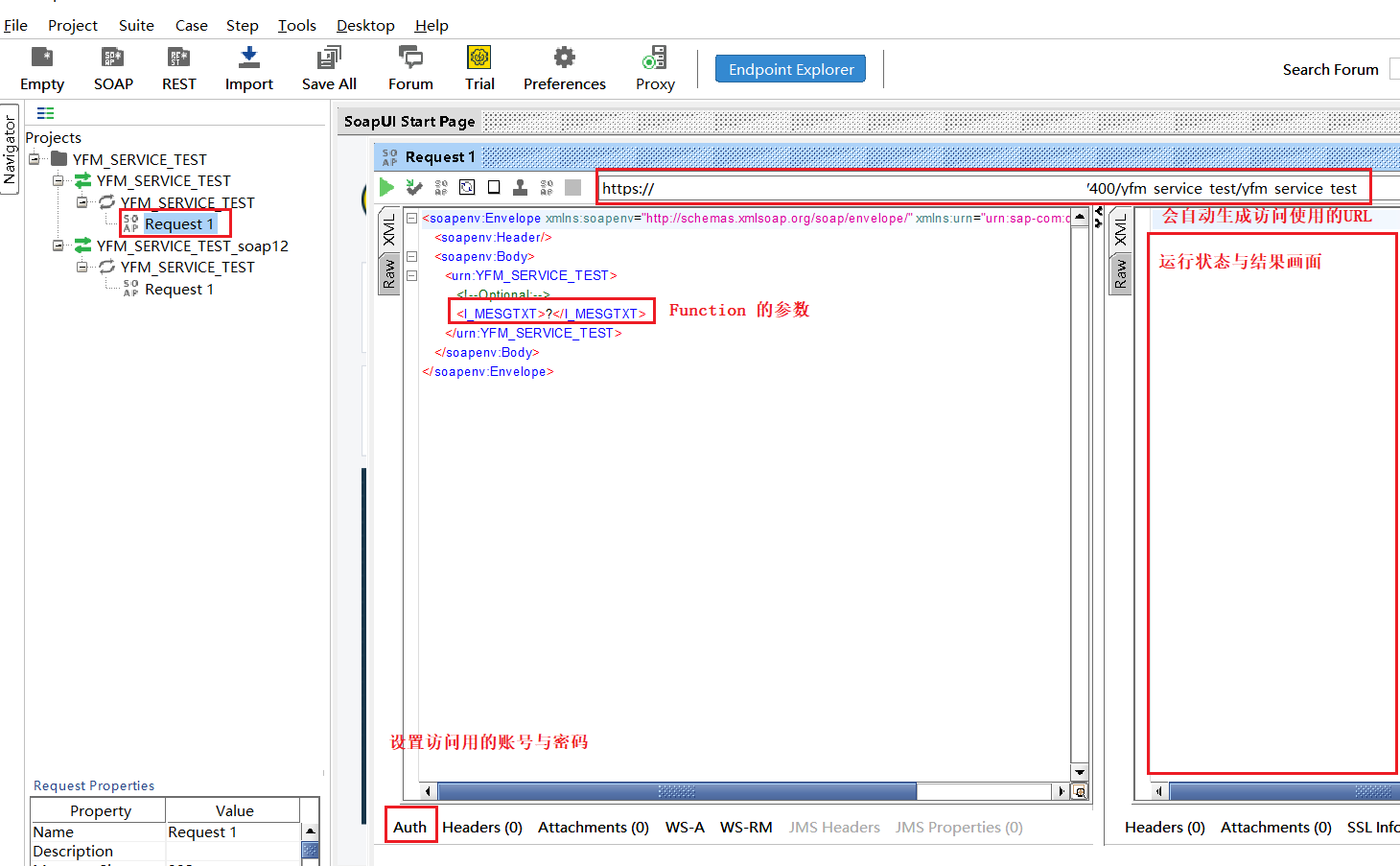Click the Value column header
The width and height of the screenshot is (1400, 866).
(234, 810)
